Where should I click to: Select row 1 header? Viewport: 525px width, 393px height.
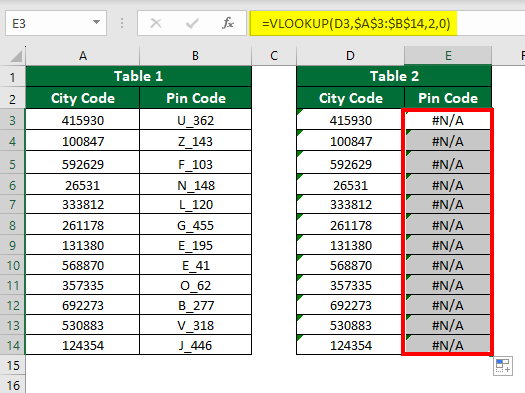[x=12, y=77]
